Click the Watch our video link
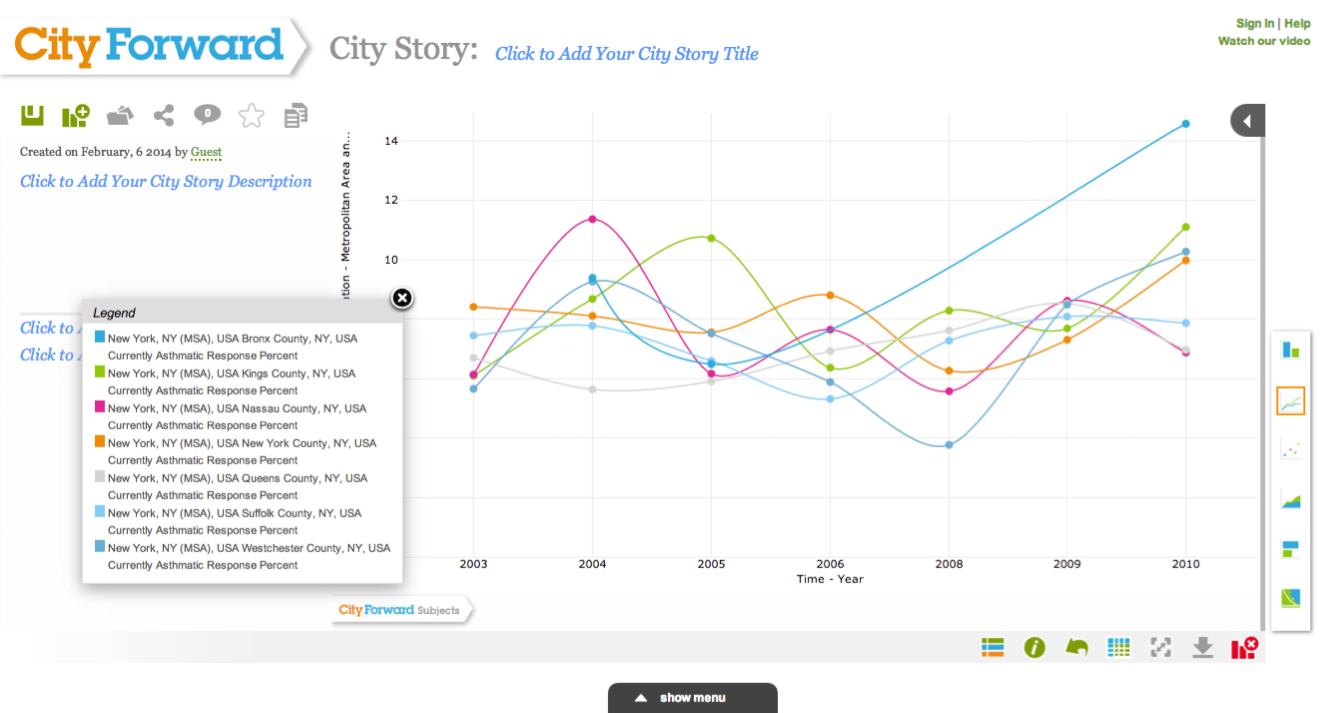1324x713 pixels. click(x=1264, y=41)
